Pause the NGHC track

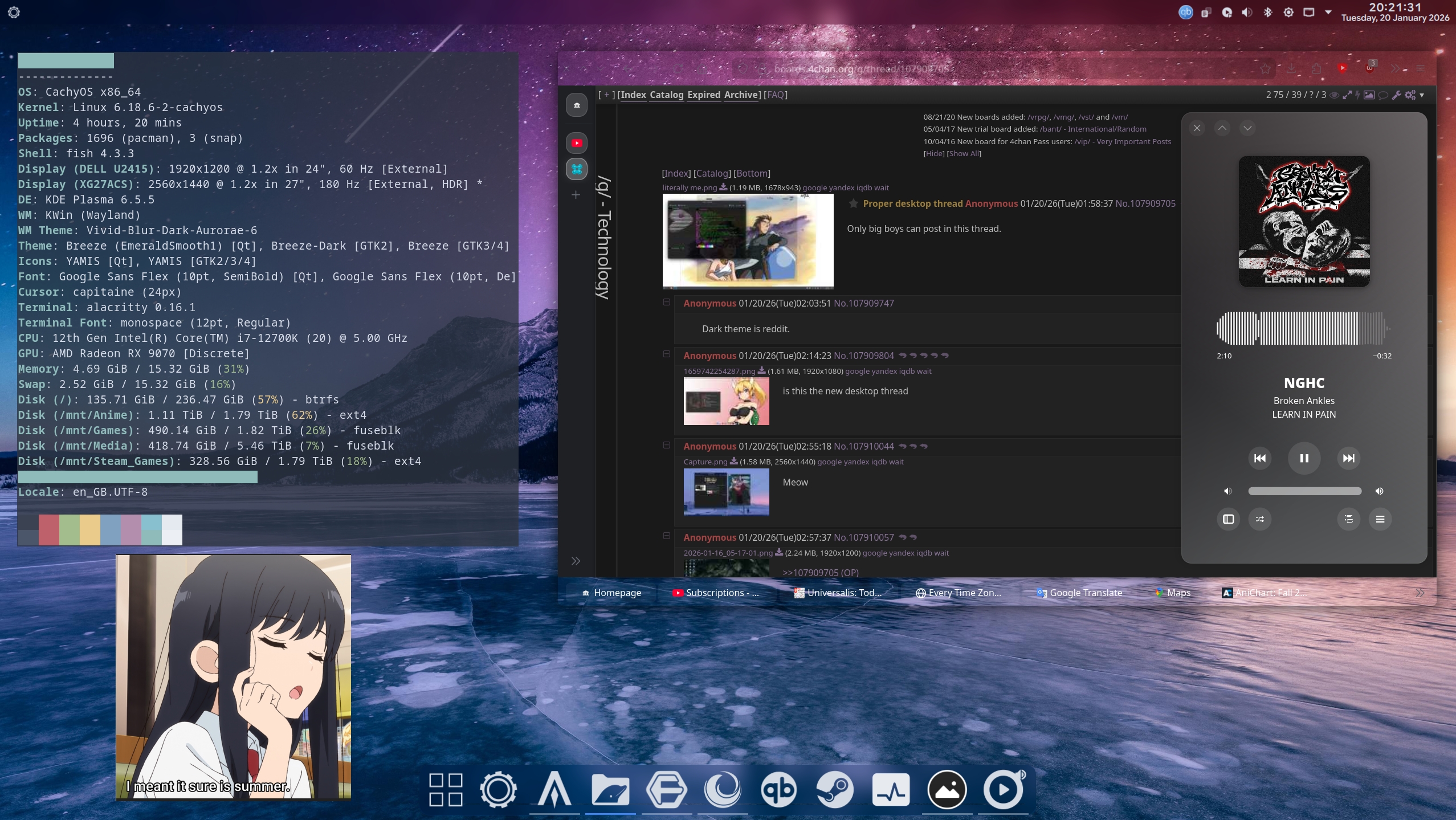tap(1304, 458)
